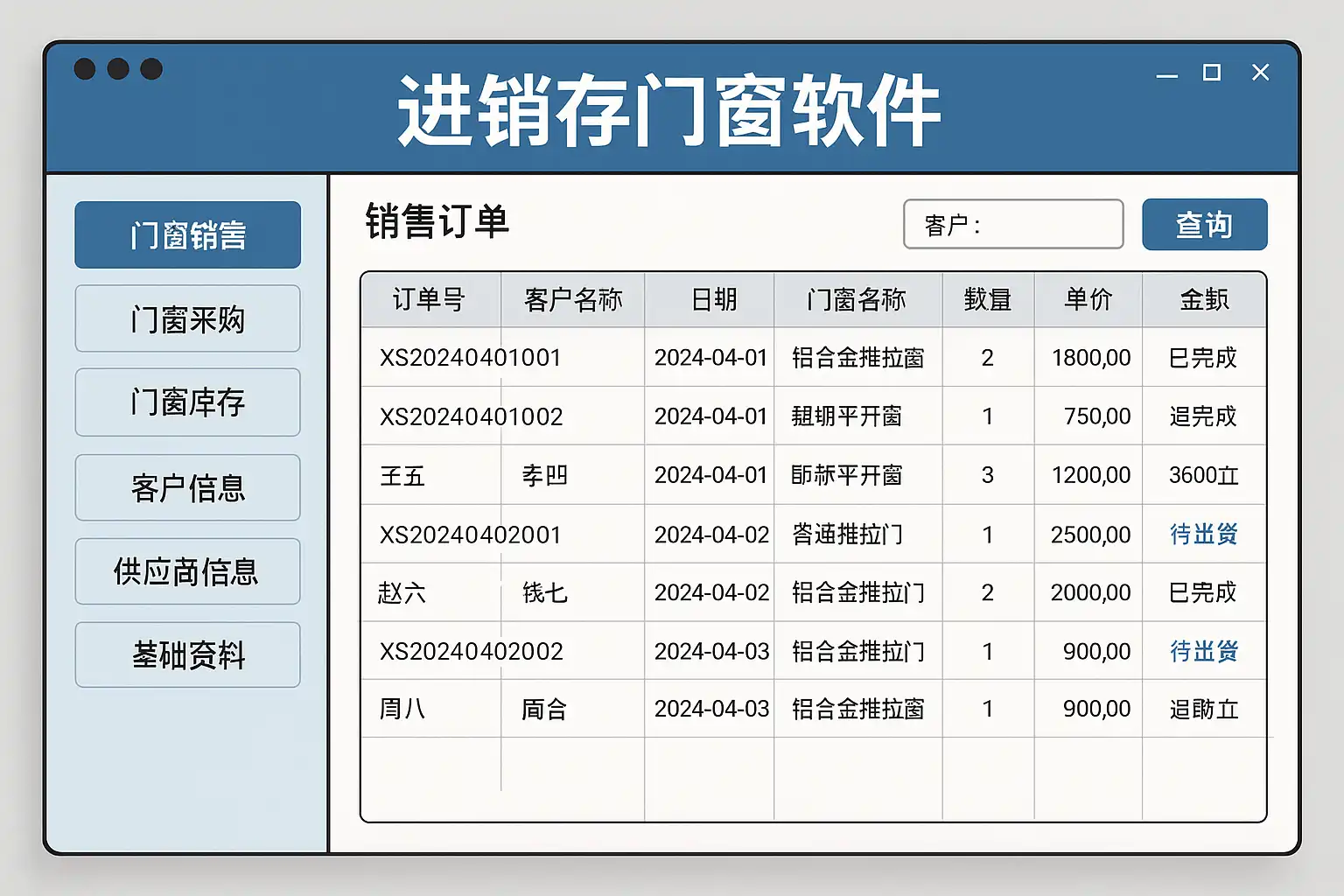Click the 待出货 status for order XS20240402001

[x=1204, y=534]
